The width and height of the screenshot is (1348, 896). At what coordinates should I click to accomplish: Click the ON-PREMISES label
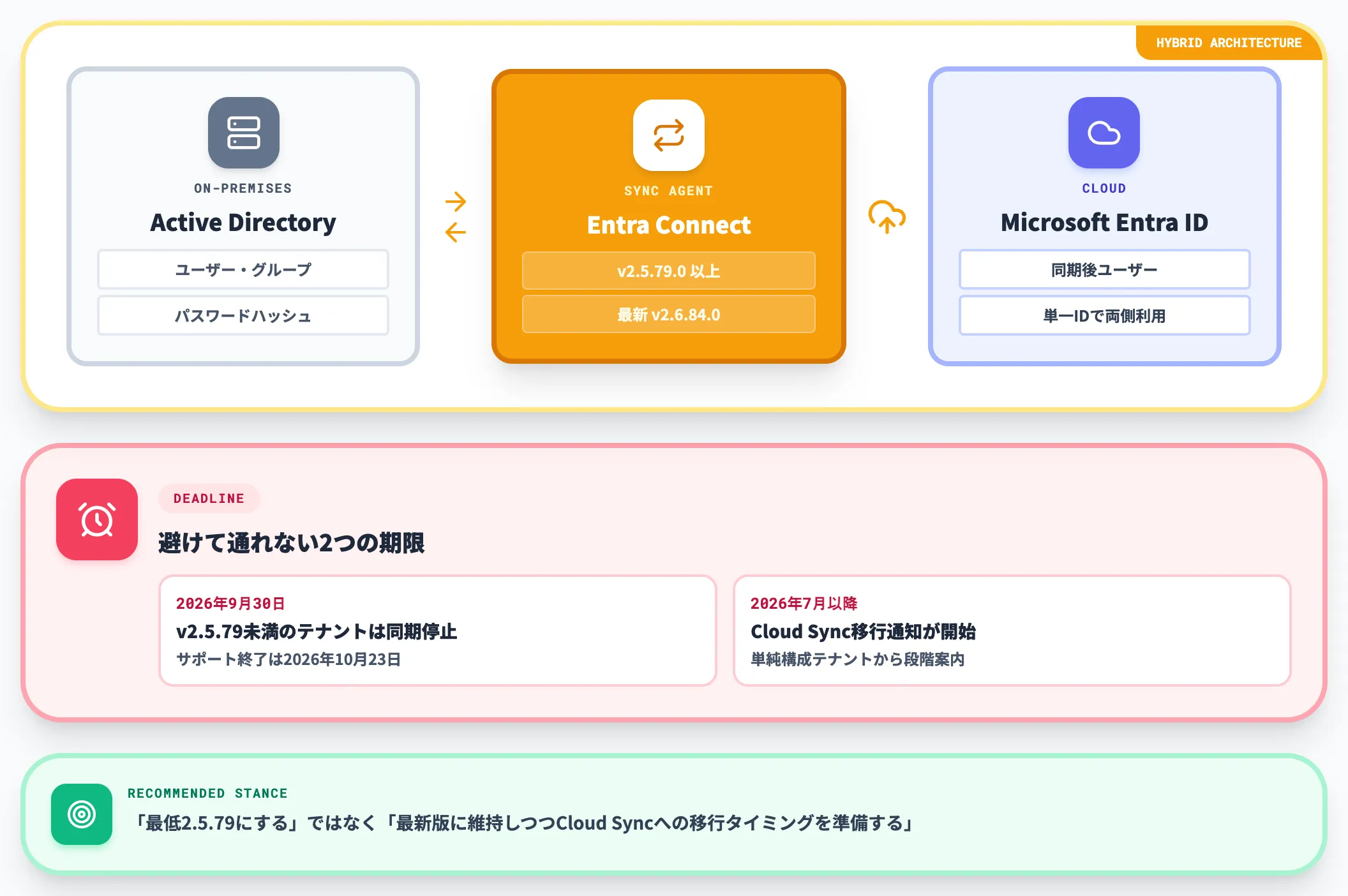[243, 188]
